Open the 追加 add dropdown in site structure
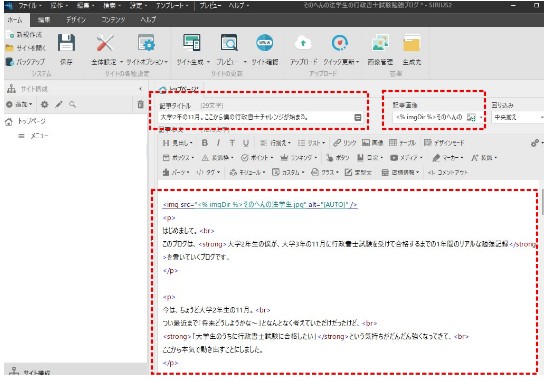The height and width of the screenshot is (381, 545). (x=19, y=104)
